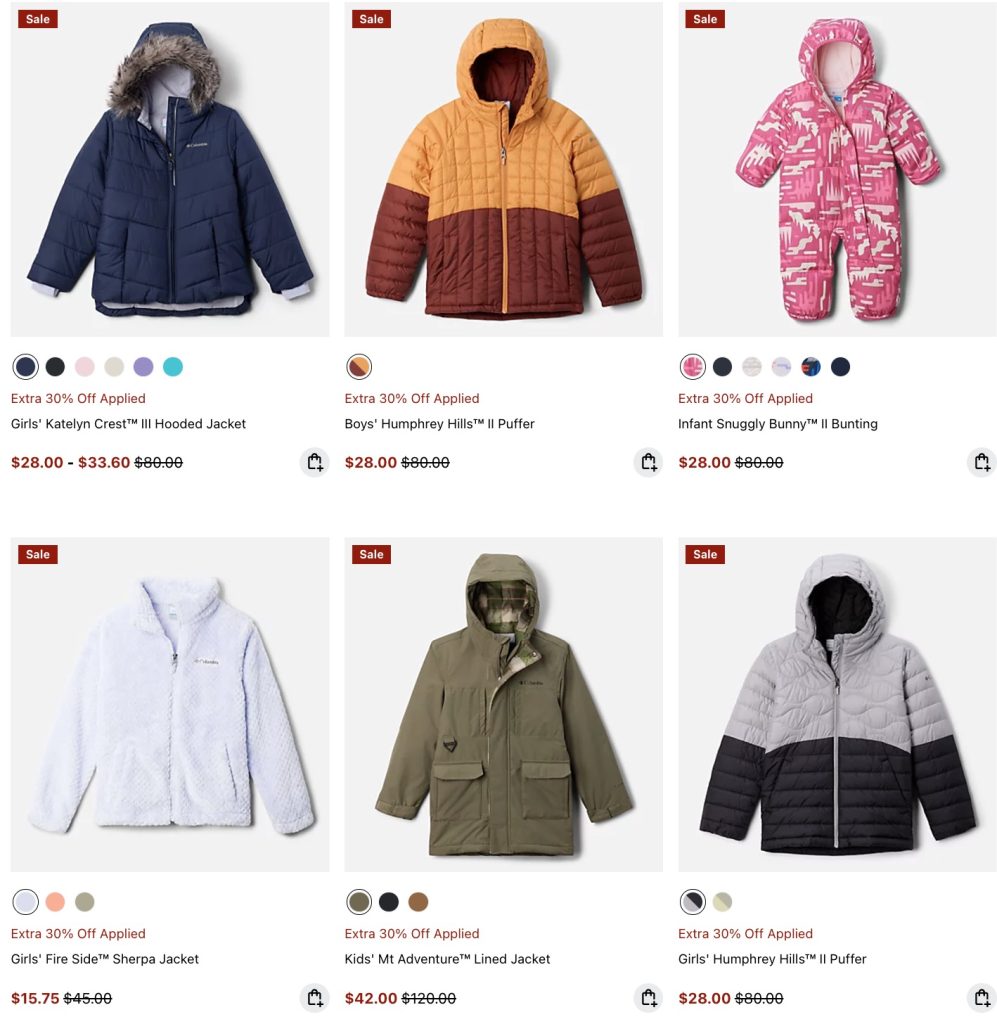
Task: Select pale green swatch for Girls' Humphrey Hills Puffer
Action: 723,902
